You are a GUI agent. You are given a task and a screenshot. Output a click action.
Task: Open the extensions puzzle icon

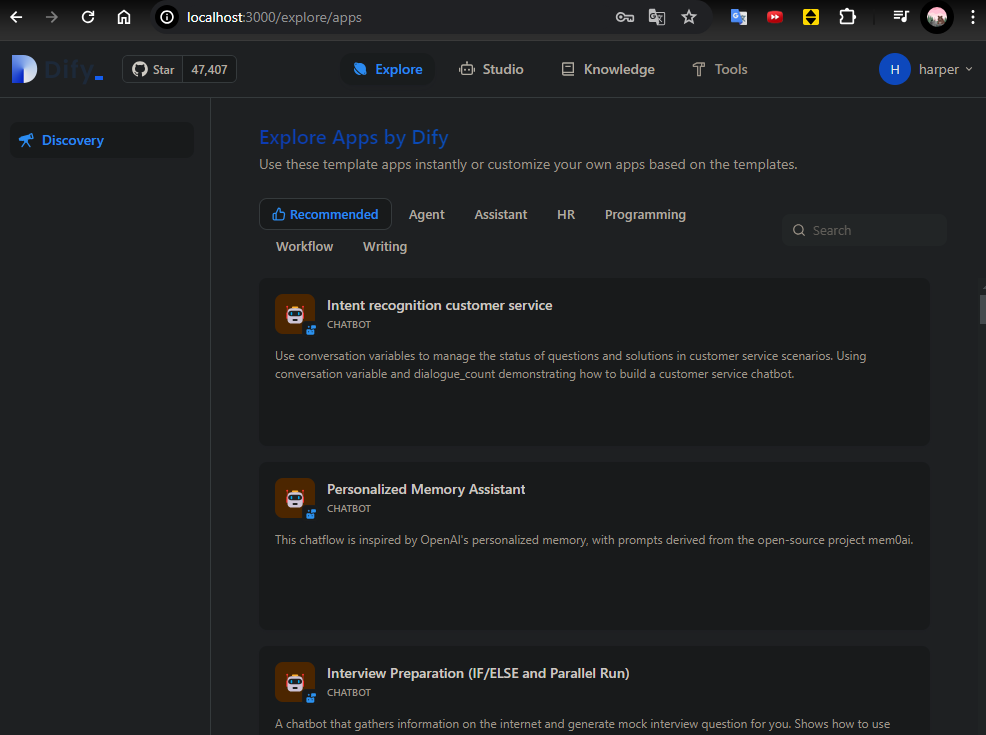click(x=847, y=17)
